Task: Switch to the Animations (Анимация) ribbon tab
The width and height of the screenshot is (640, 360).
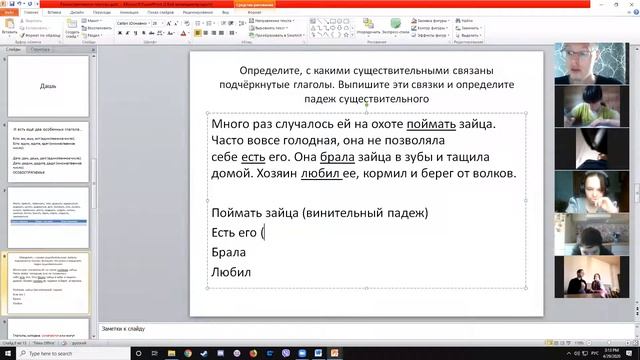Action: click(129, 12)
